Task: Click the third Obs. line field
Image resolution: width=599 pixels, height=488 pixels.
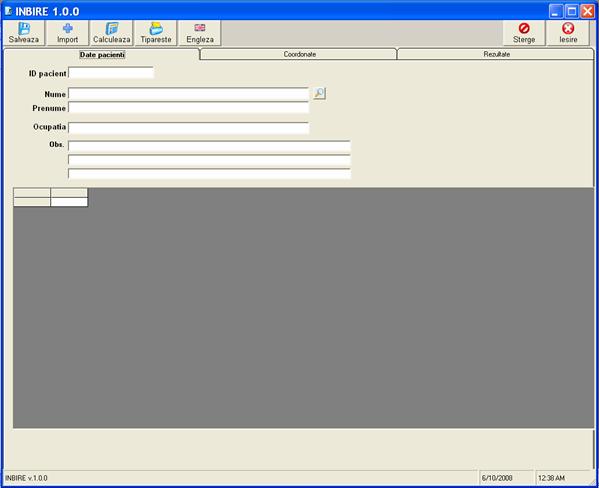Action: [x=209, y=174]
